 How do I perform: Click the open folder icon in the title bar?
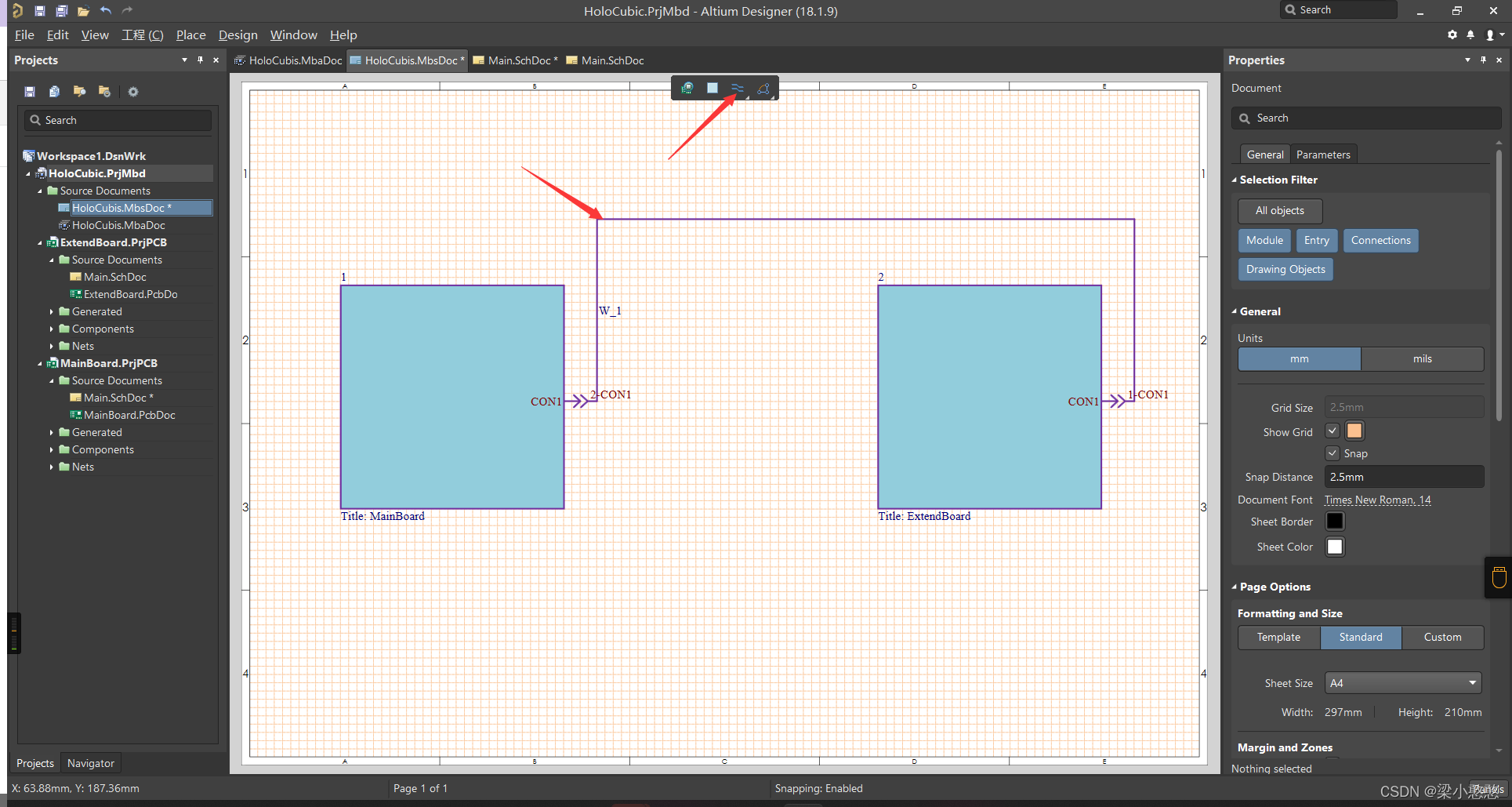click(x=83, y=10)
